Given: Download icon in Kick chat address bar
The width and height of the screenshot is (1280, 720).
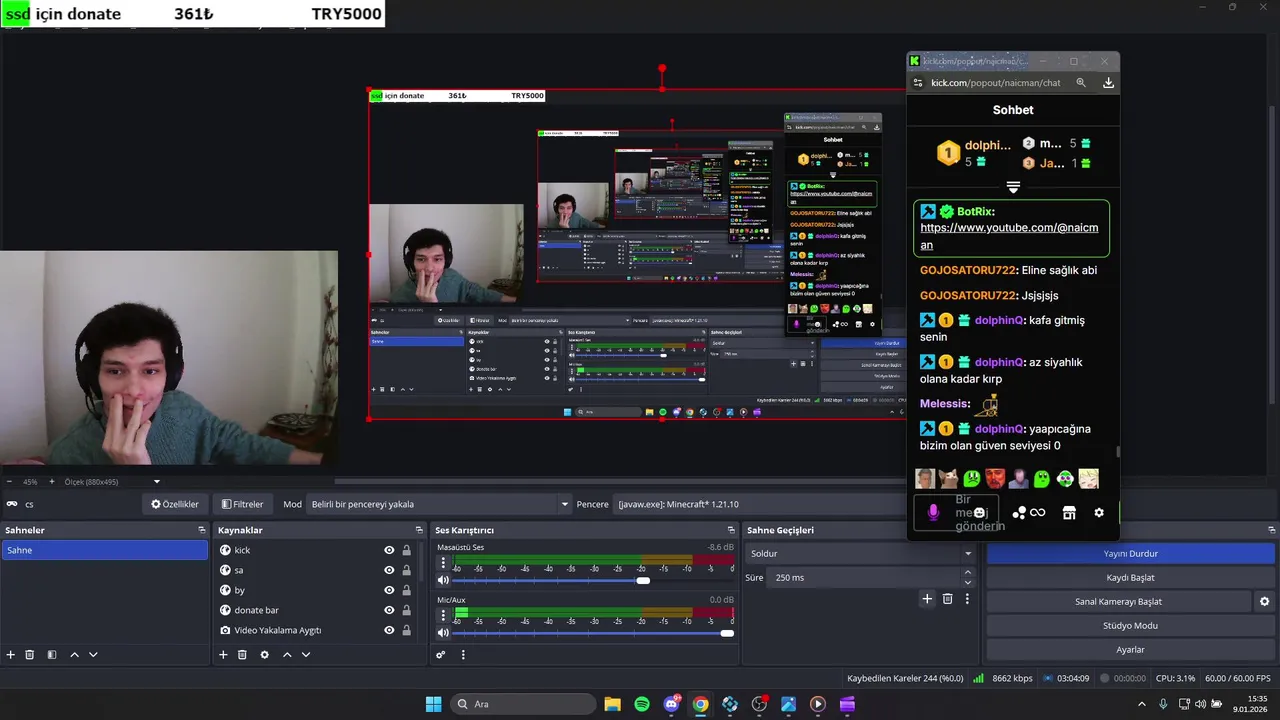Looking at the screenshot, I should coord(1108,83).
